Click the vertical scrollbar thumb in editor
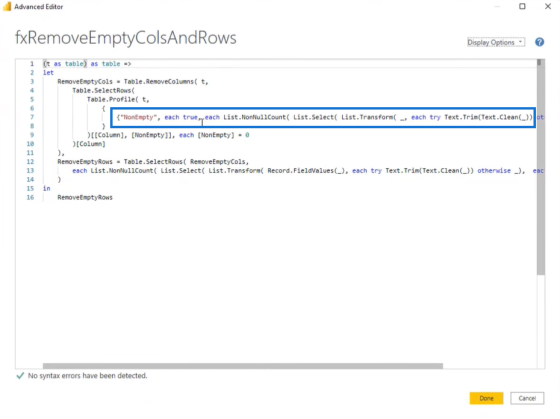560x419 pixels. [541, 167]
